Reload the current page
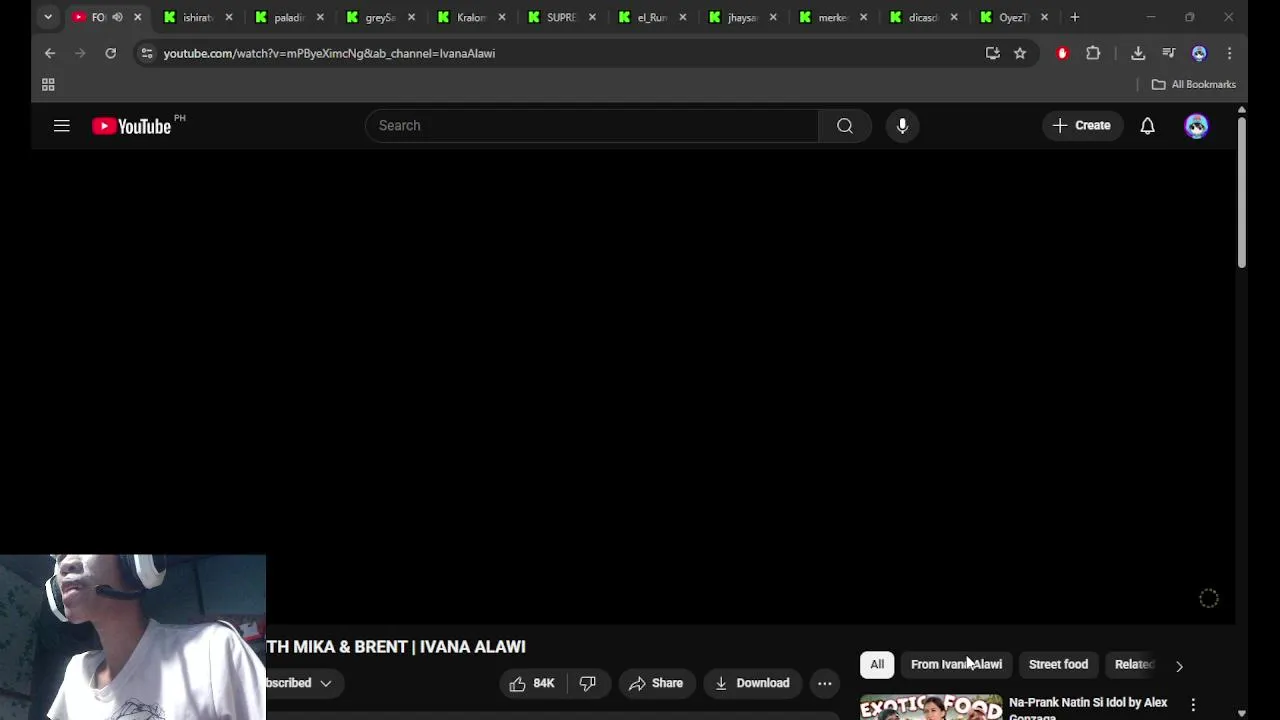Screen dimensions: 1280x720 point(110,53)
